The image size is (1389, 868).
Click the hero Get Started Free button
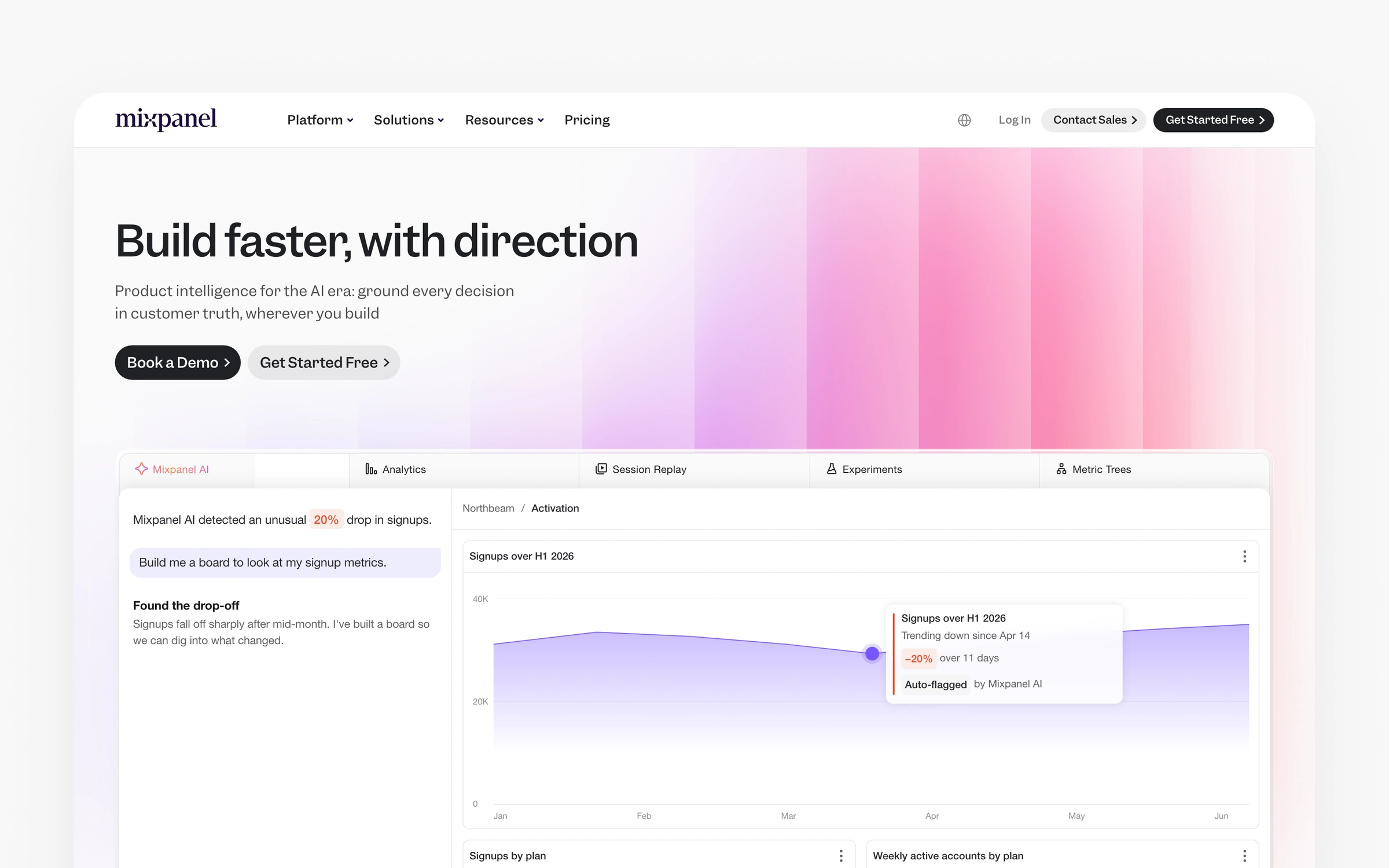point(324,362)
